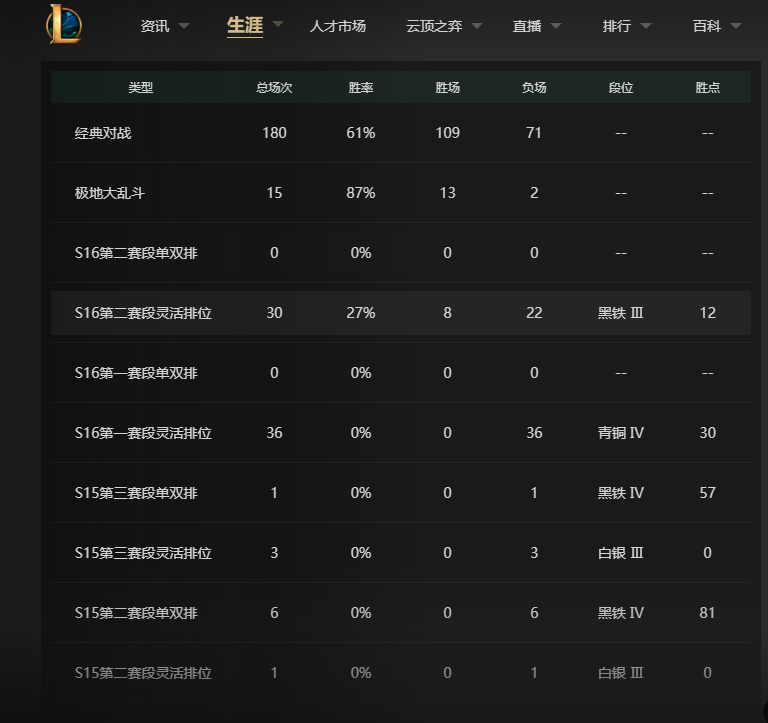Click the 总场次 column header

pyautogui.click(x=274, y=88)
